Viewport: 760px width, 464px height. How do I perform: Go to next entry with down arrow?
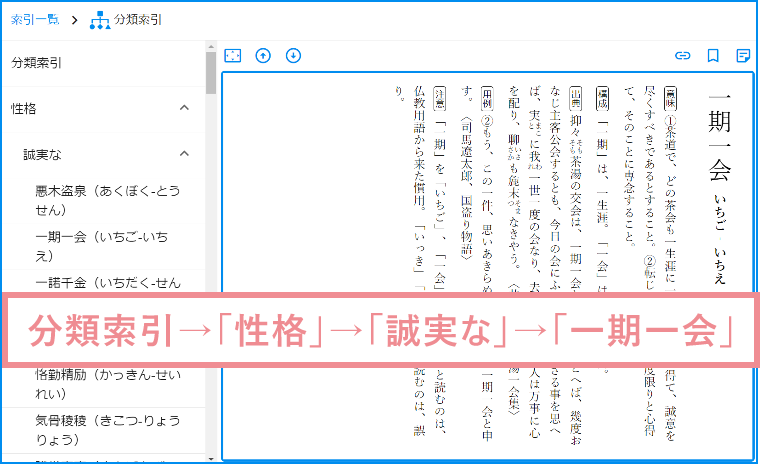click(x=293, y=56)
